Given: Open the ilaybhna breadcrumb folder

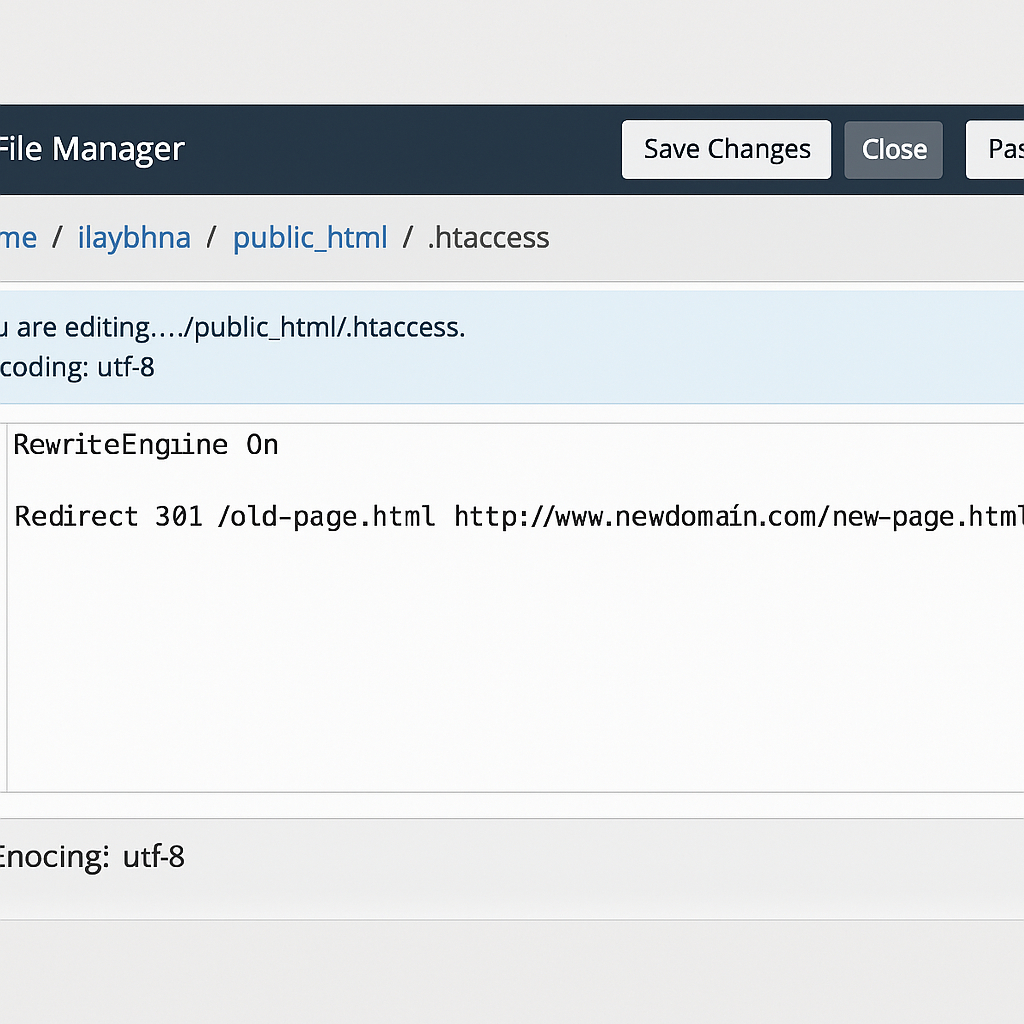Looking at the screenshot, I should 134,238.
